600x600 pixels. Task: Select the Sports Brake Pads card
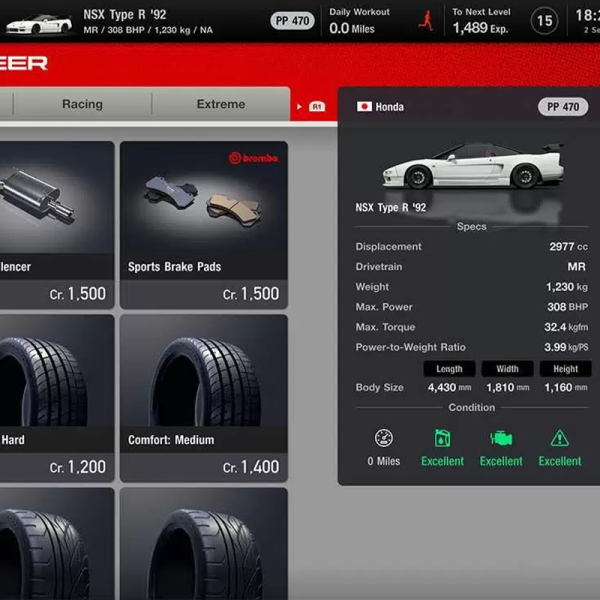(x=204, y=225)
